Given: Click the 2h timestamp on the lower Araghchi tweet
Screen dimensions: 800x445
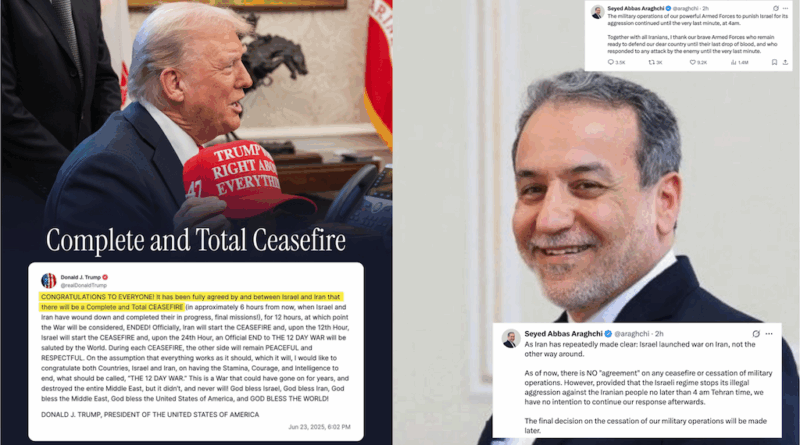Looking at the screenshot, I should point(659,334).
